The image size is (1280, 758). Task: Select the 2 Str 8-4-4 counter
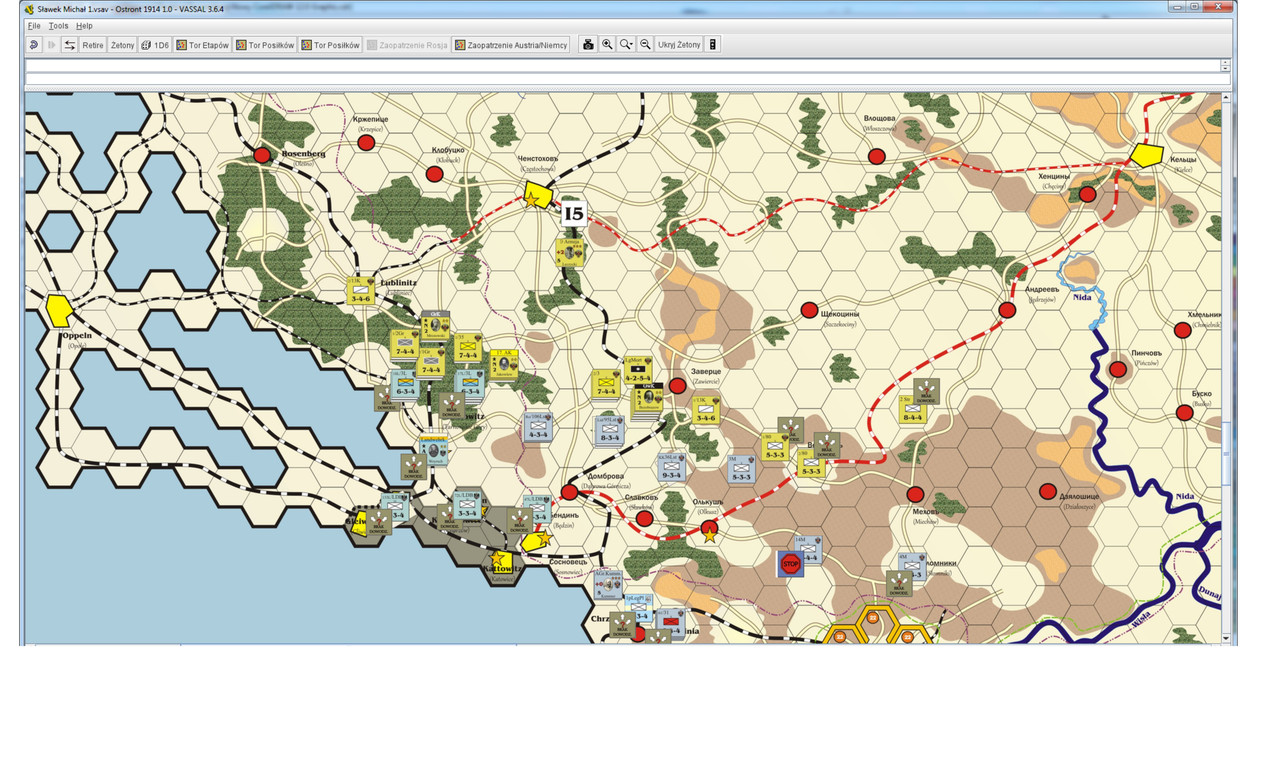pos(910,409)
